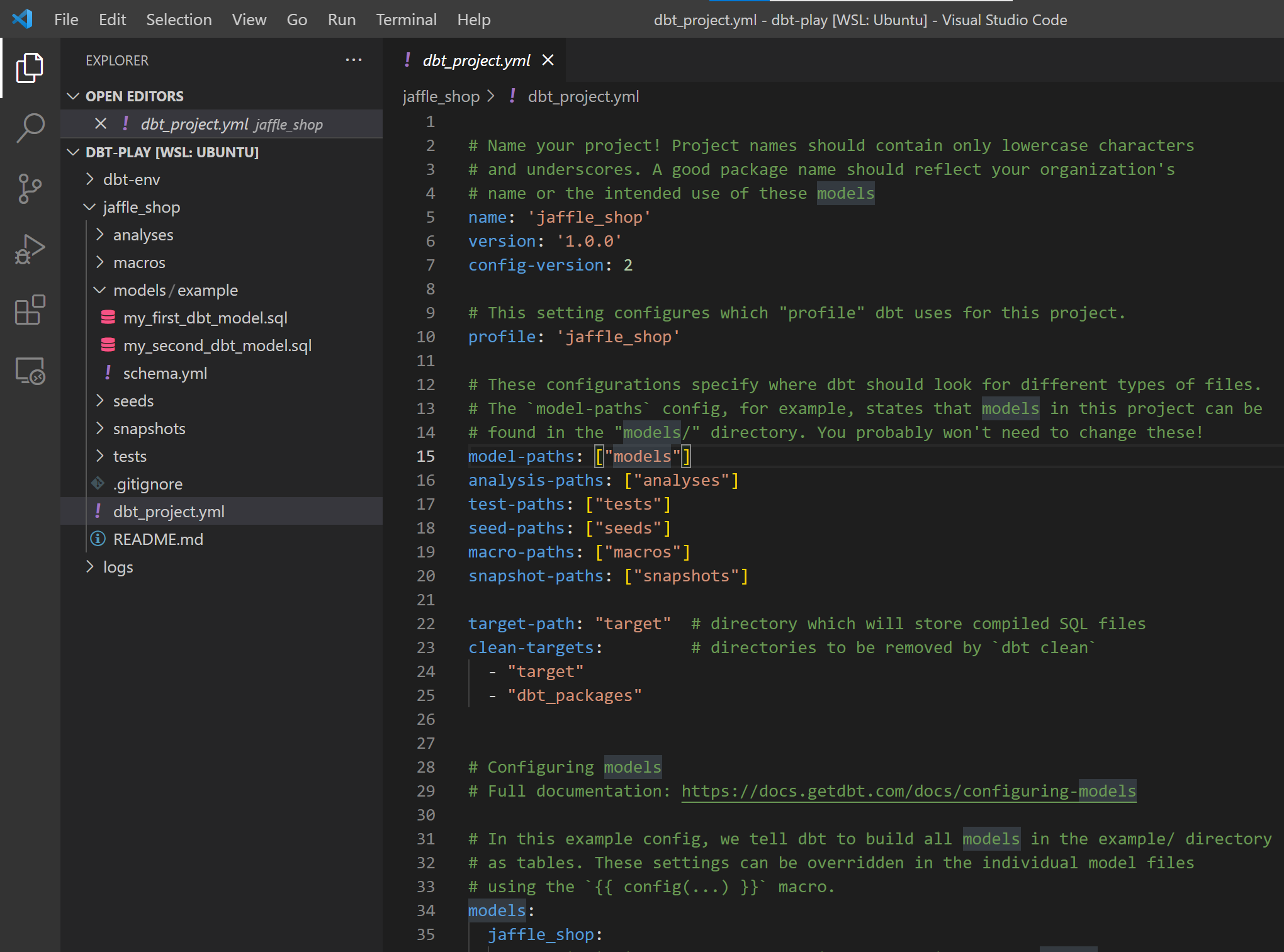Expand the snapshots folder
1284x952 pixels.
click(100, 428)
